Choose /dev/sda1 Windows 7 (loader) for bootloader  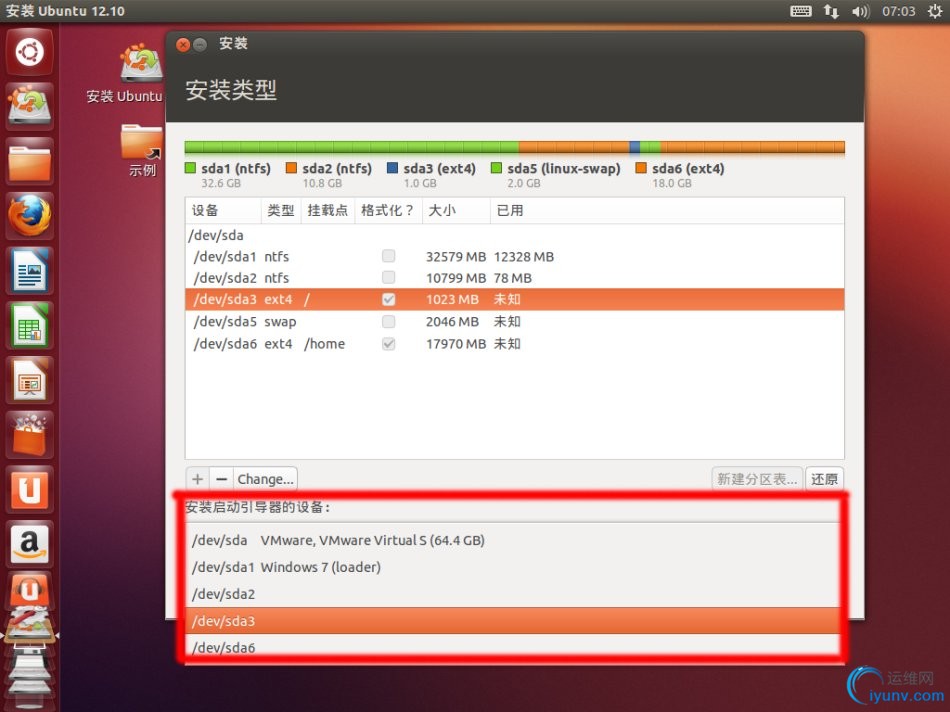(x=513, y=567)
